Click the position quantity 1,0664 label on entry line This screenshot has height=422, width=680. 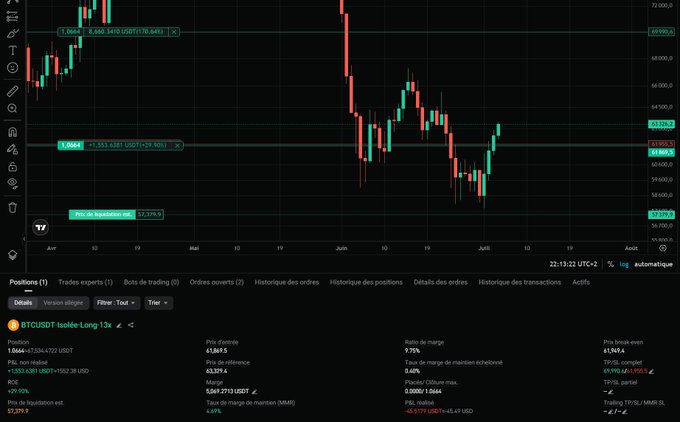pyautogui.click(x=70, y=145)
